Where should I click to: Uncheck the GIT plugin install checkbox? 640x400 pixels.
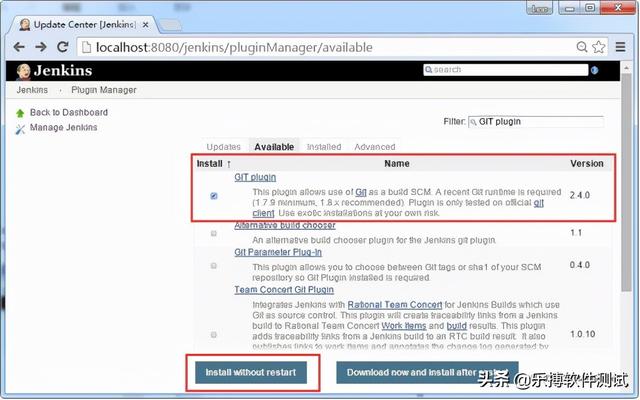(214, 196)
